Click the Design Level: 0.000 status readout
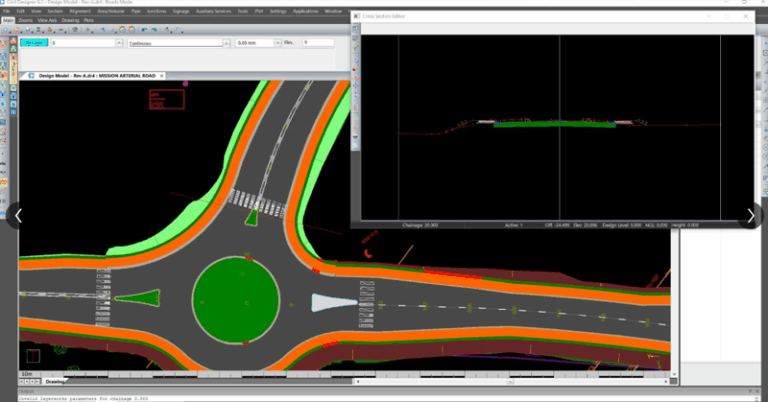768x402 pixels. 622,225
